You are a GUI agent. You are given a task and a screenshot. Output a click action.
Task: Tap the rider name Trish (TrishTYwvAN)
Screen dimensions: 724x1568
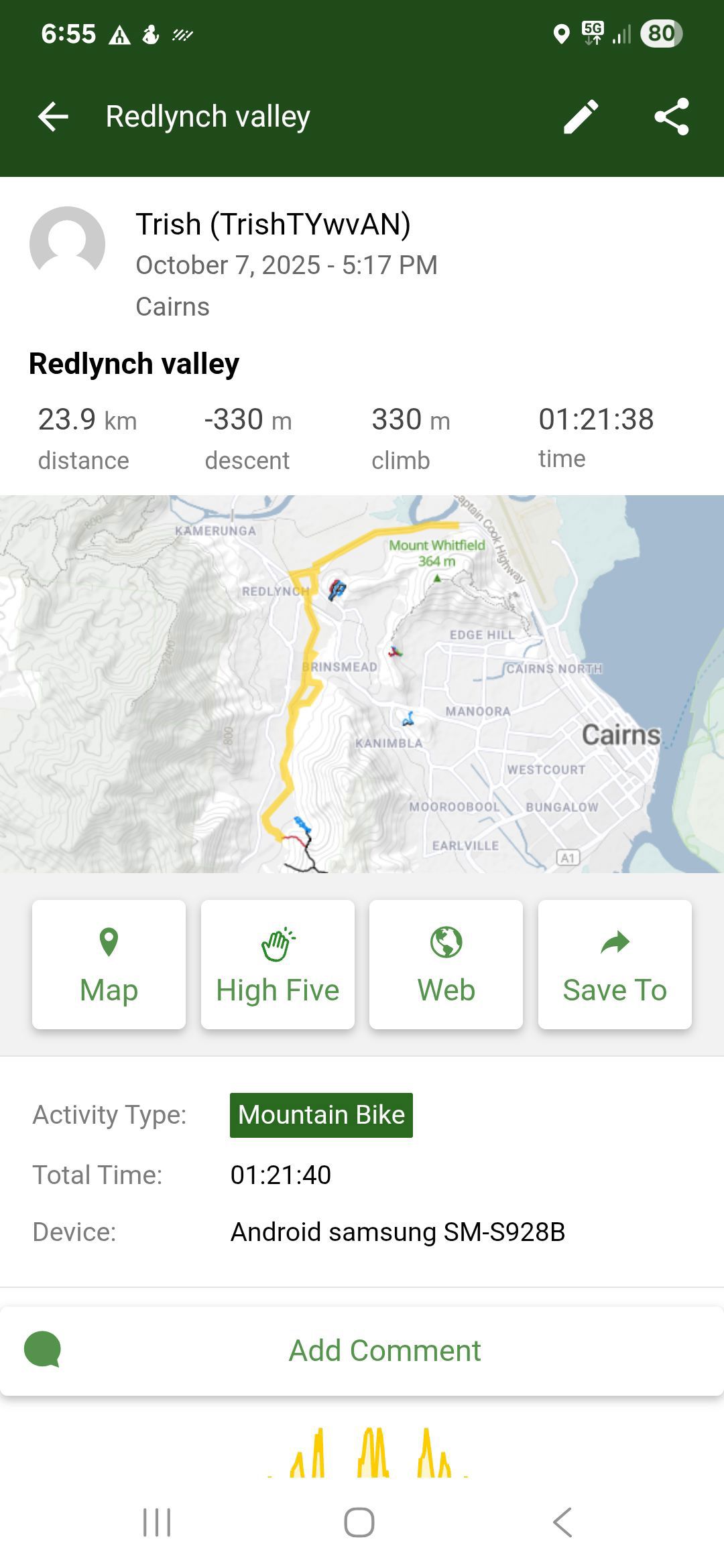273,224
